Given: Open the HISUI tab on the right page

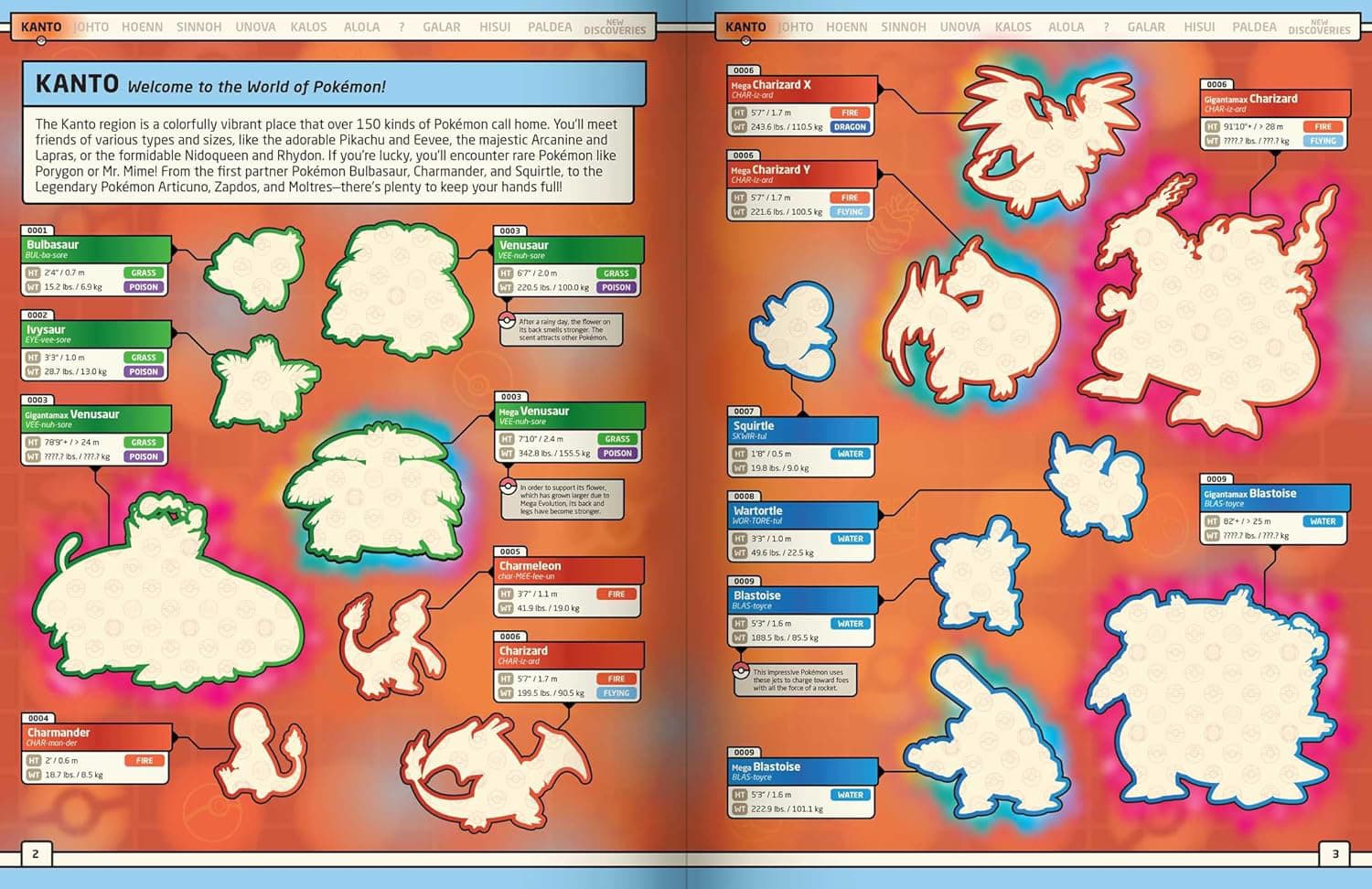Looking at the screenshot, I should click(1199, 27).
